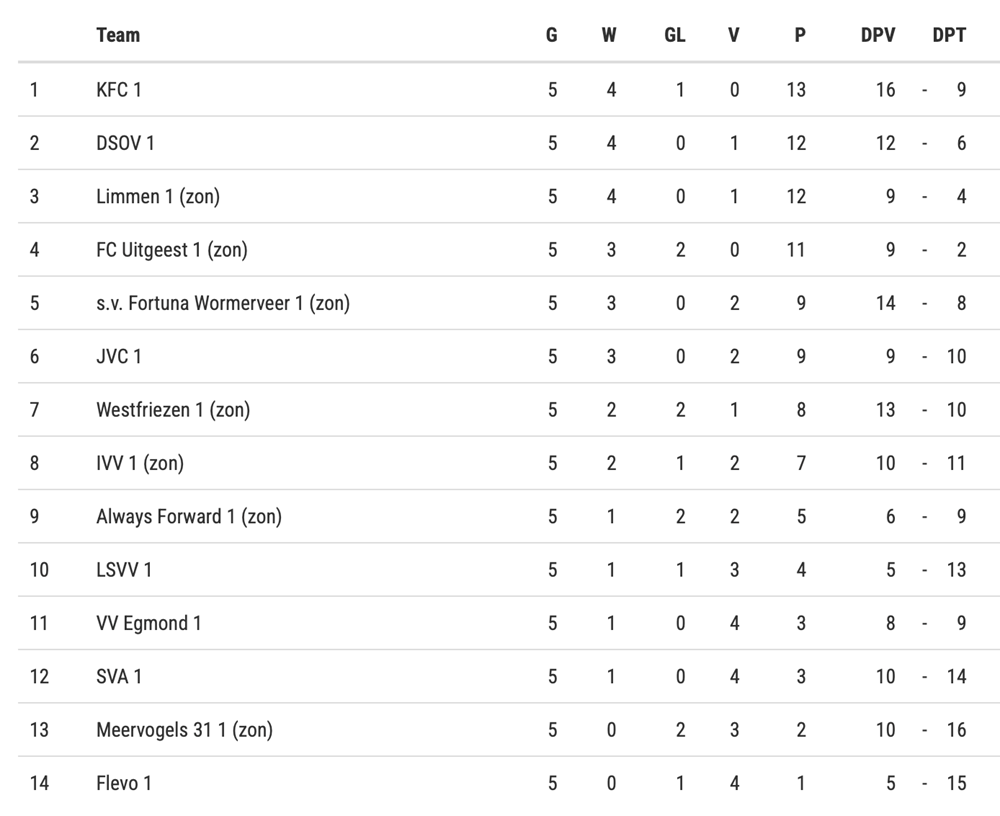1000x816 pixels.
Task: Open Limmen 1 (zon) team entry
Action: click(x=509, y=197)
